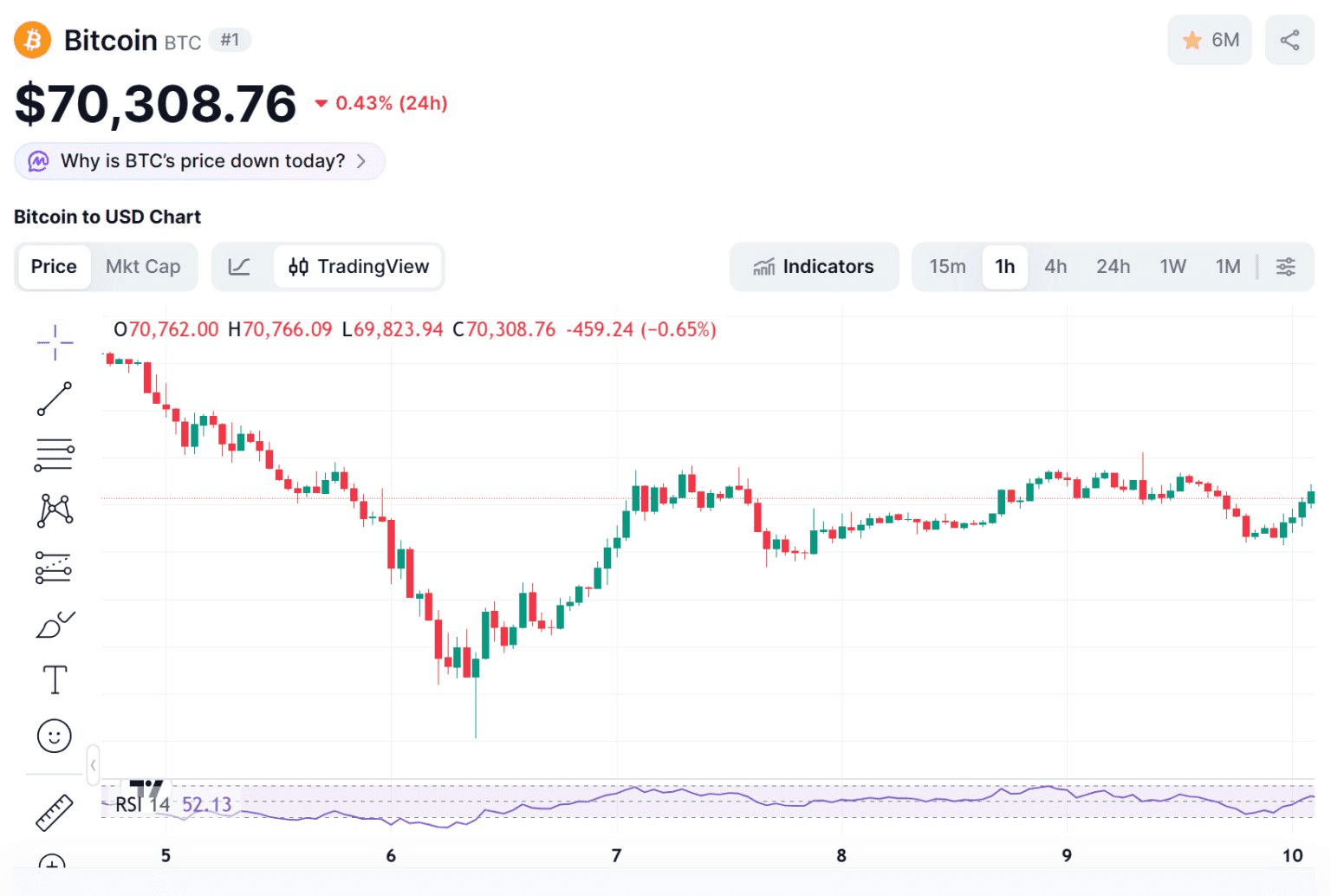Collapse the drawing toolbar side arrow
This screenshot has height=896, width=1331.
(93, 765)
